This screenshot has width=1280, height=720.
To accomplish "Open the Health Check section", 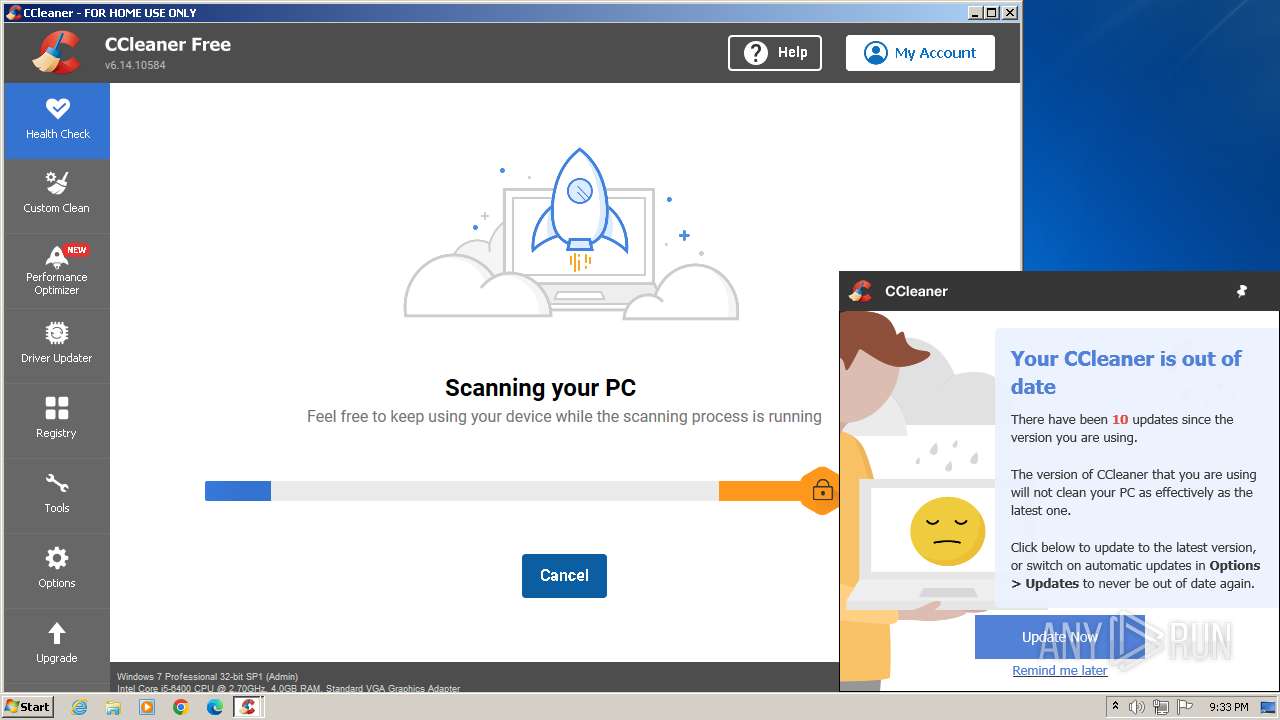I will (x=57, y=121).
